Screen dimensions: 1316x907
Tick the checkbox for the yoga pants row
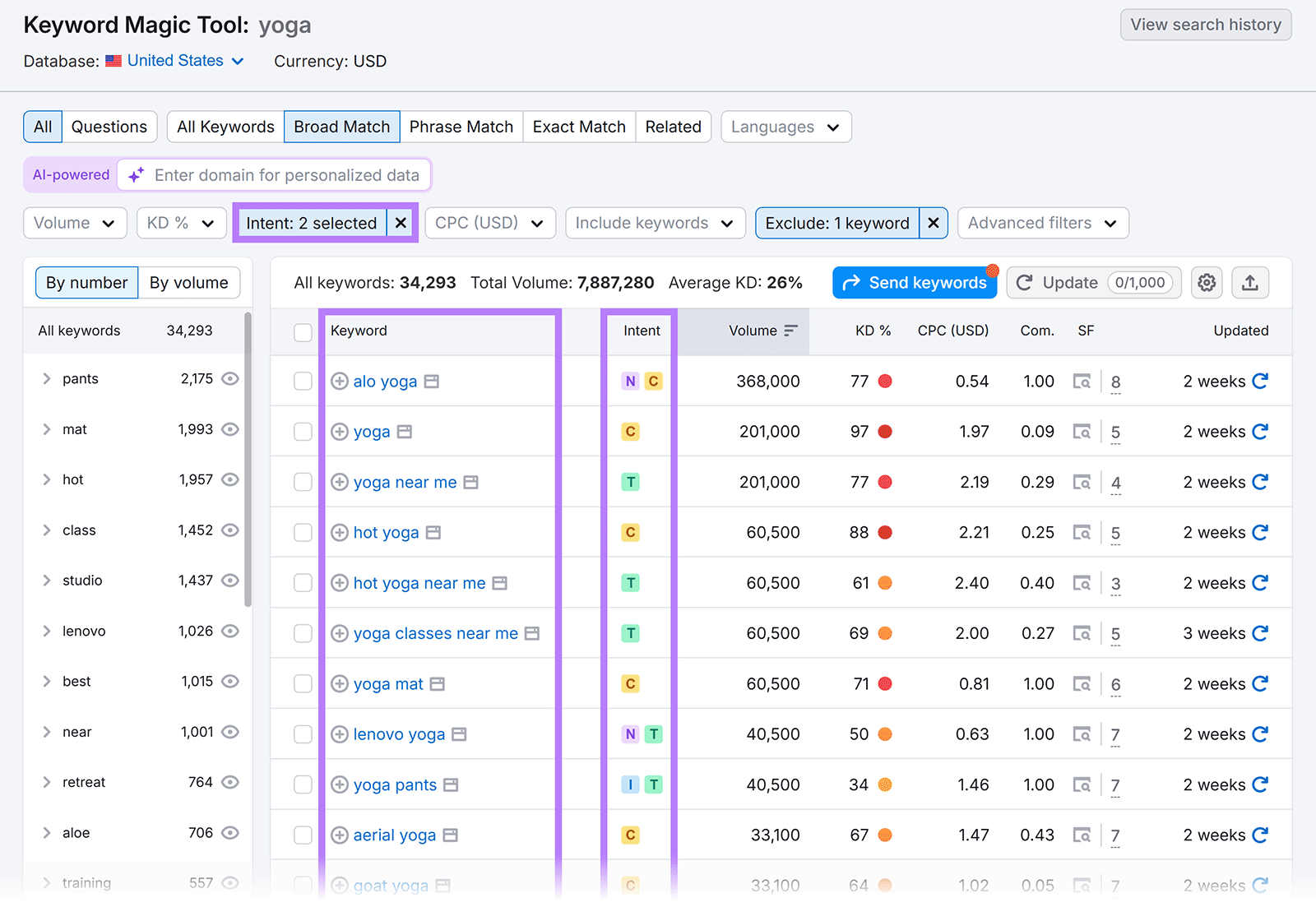tap(302, 784)
